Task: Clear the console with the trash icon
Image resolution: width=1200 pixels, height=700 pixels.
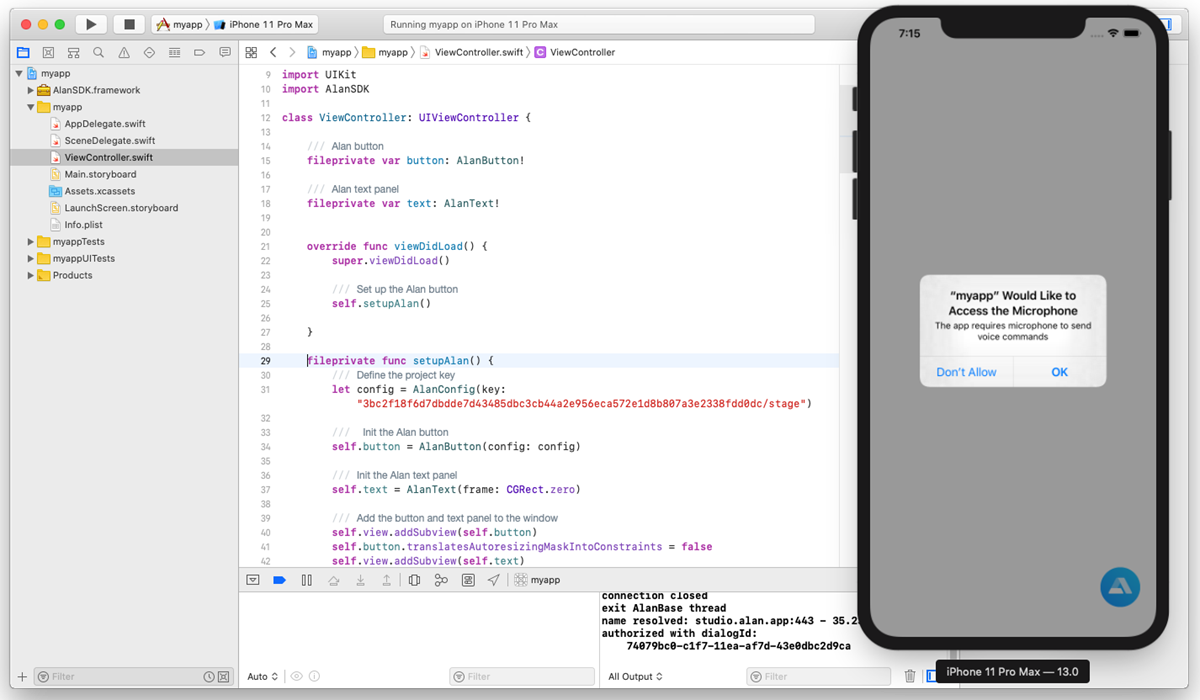Action: [x=911, y=676]
